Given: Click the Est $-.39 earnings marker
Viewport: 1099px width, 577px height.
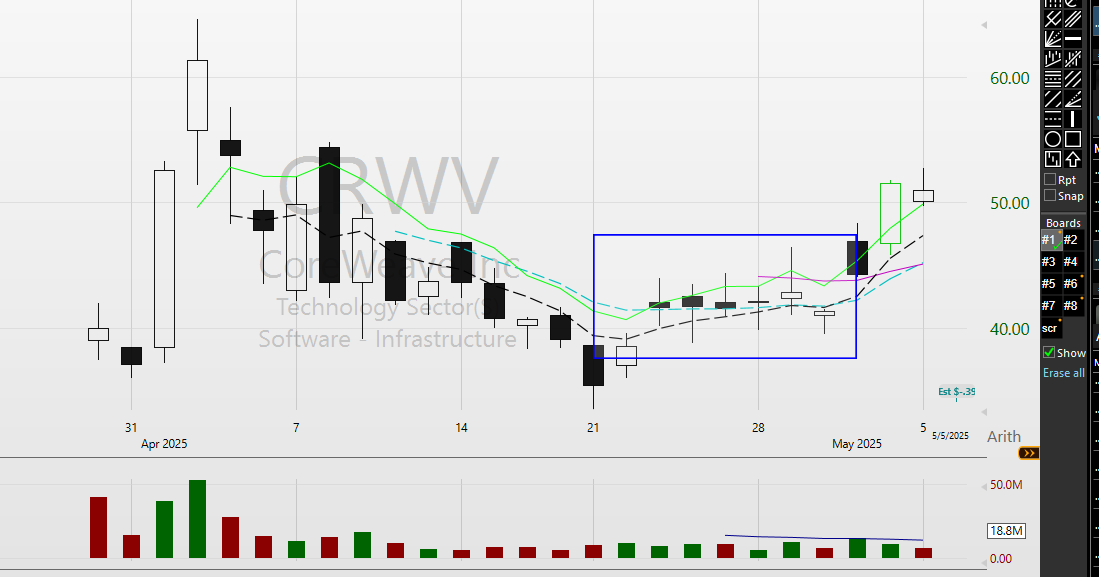Looking at the screenshot, I should tap(957, 391).
